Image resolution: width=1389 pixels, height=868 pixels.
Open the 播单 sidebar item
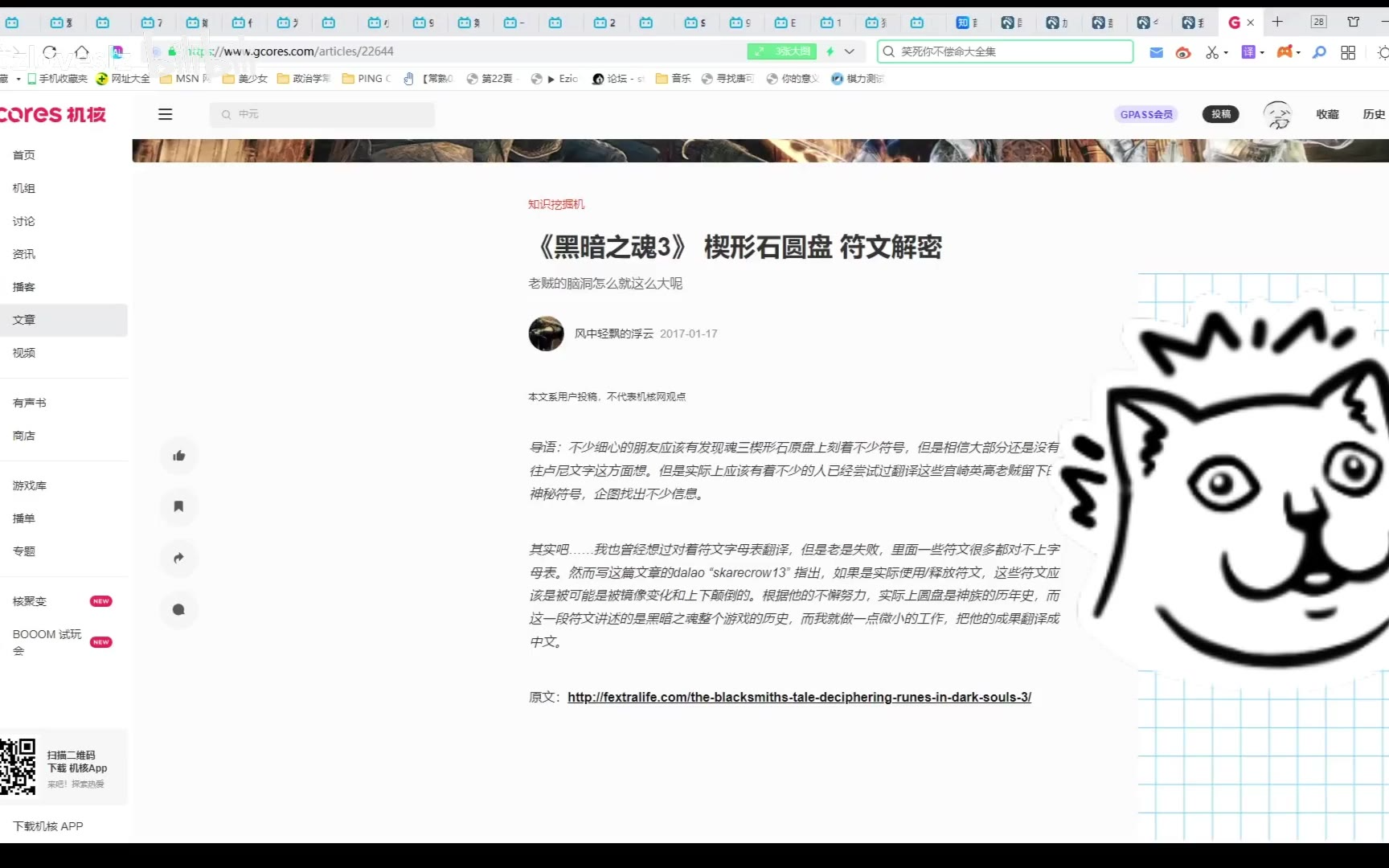pyautogui.click(x=64, y=518)
